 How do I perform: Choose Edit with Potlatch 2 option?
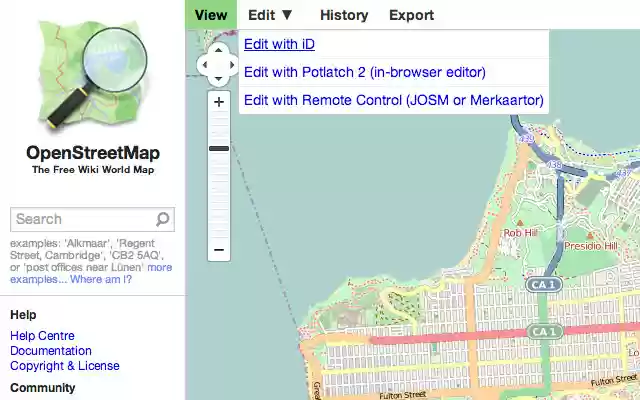[x=364, y=72]
